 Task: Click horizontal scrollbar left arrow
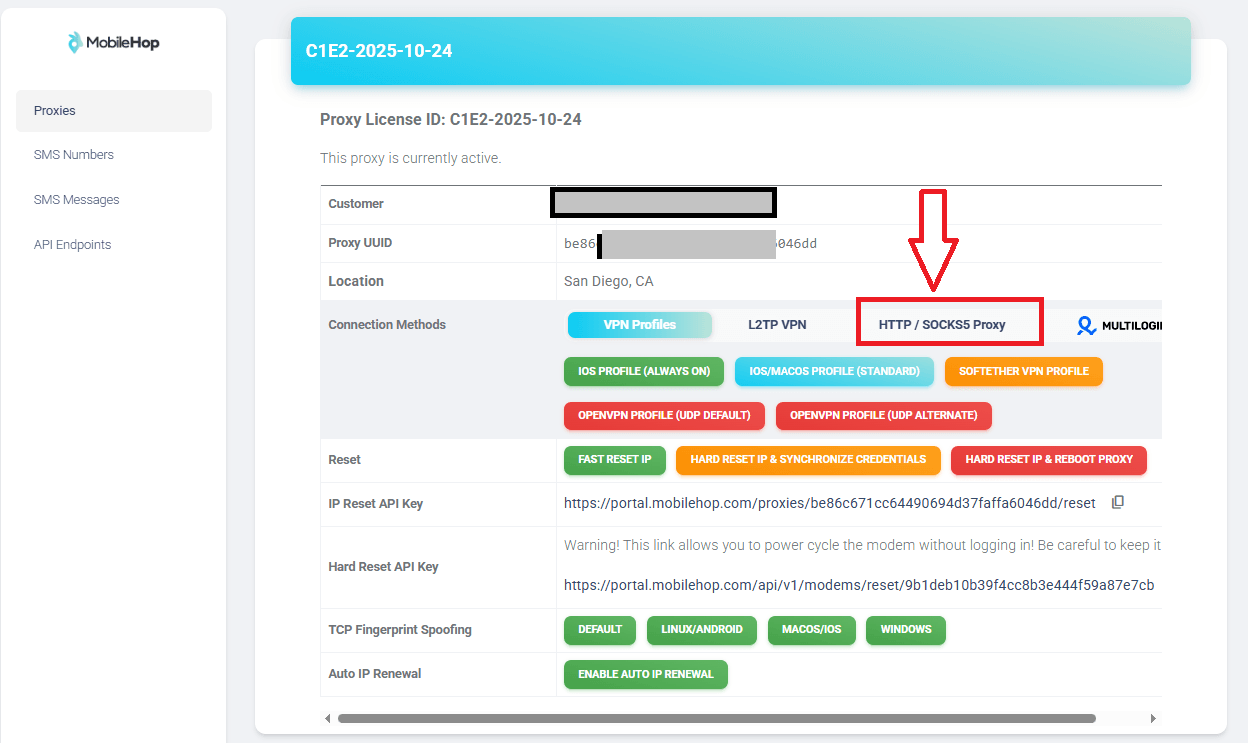coord(327,718)
